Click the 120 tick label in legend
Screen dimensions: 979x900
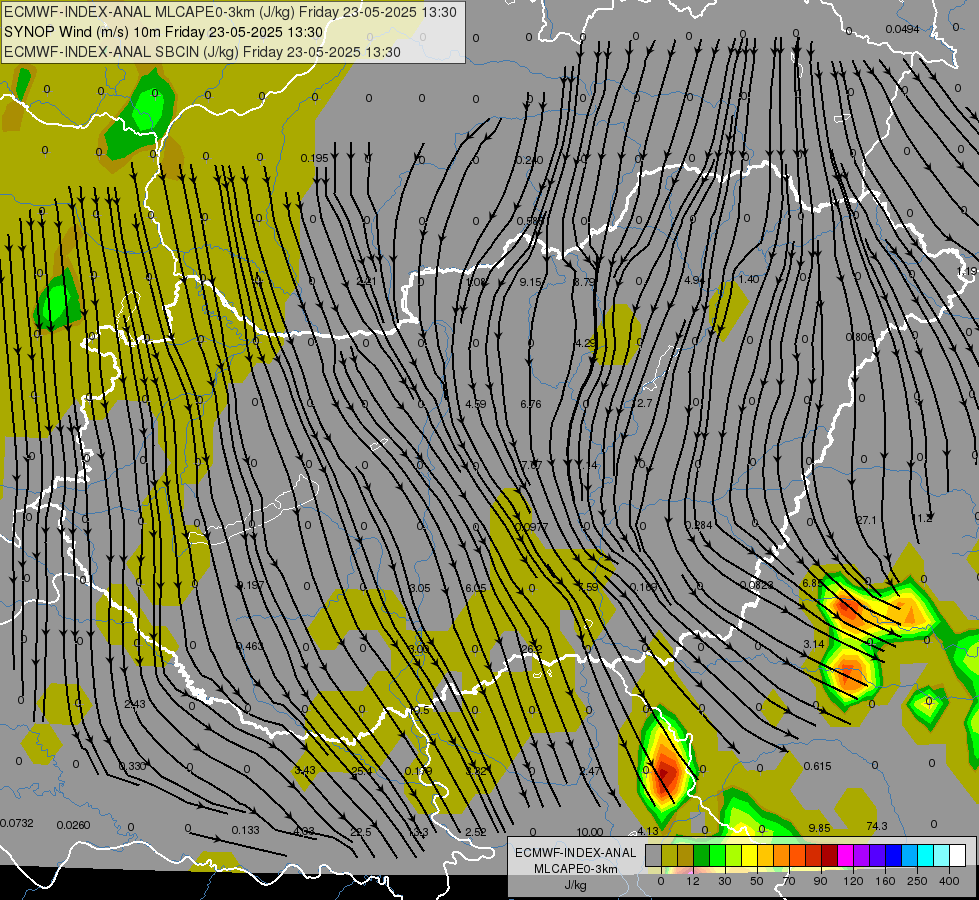[853, 881]
